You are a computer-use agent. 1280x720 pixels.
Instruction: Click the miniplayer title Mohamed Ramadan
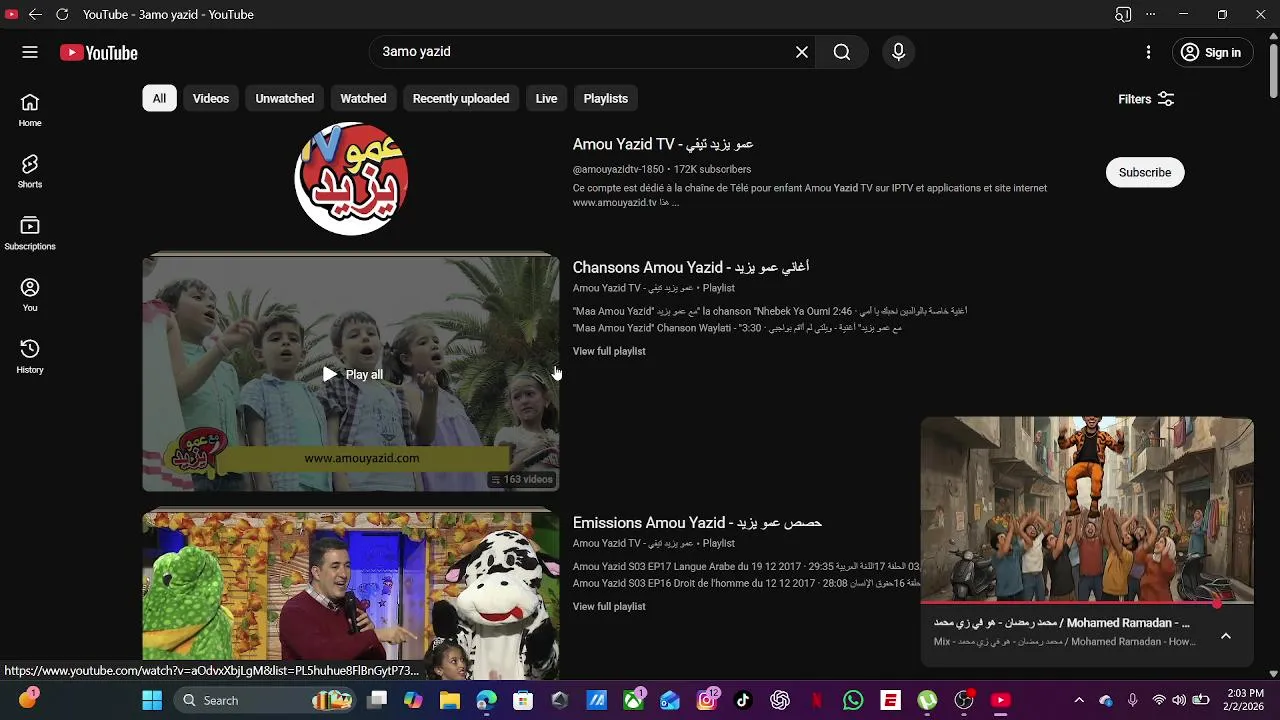tap(1062, 623)
